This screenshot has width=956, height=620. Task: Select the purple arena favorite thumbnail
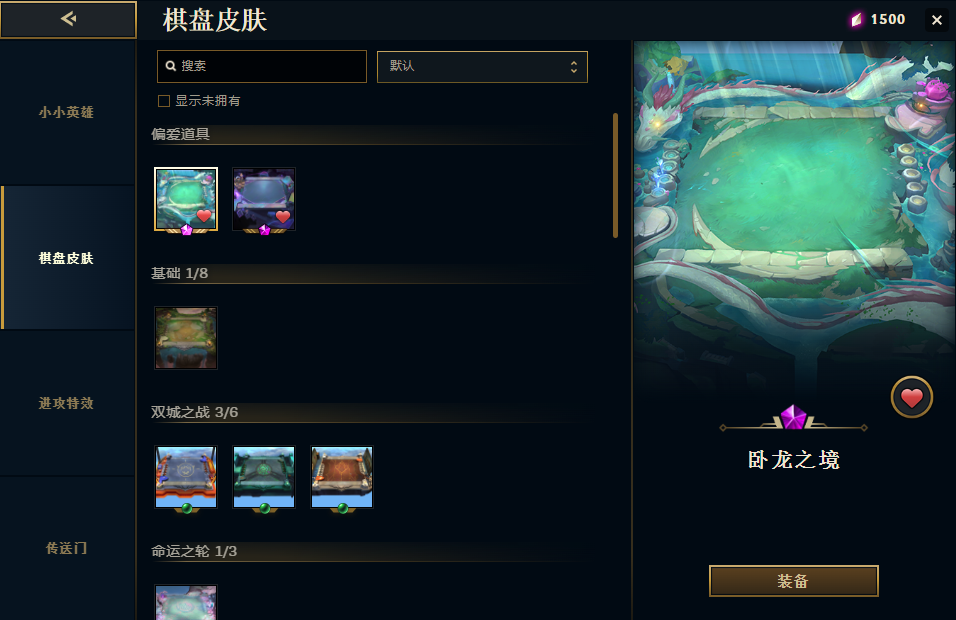[x=264, y=199]
